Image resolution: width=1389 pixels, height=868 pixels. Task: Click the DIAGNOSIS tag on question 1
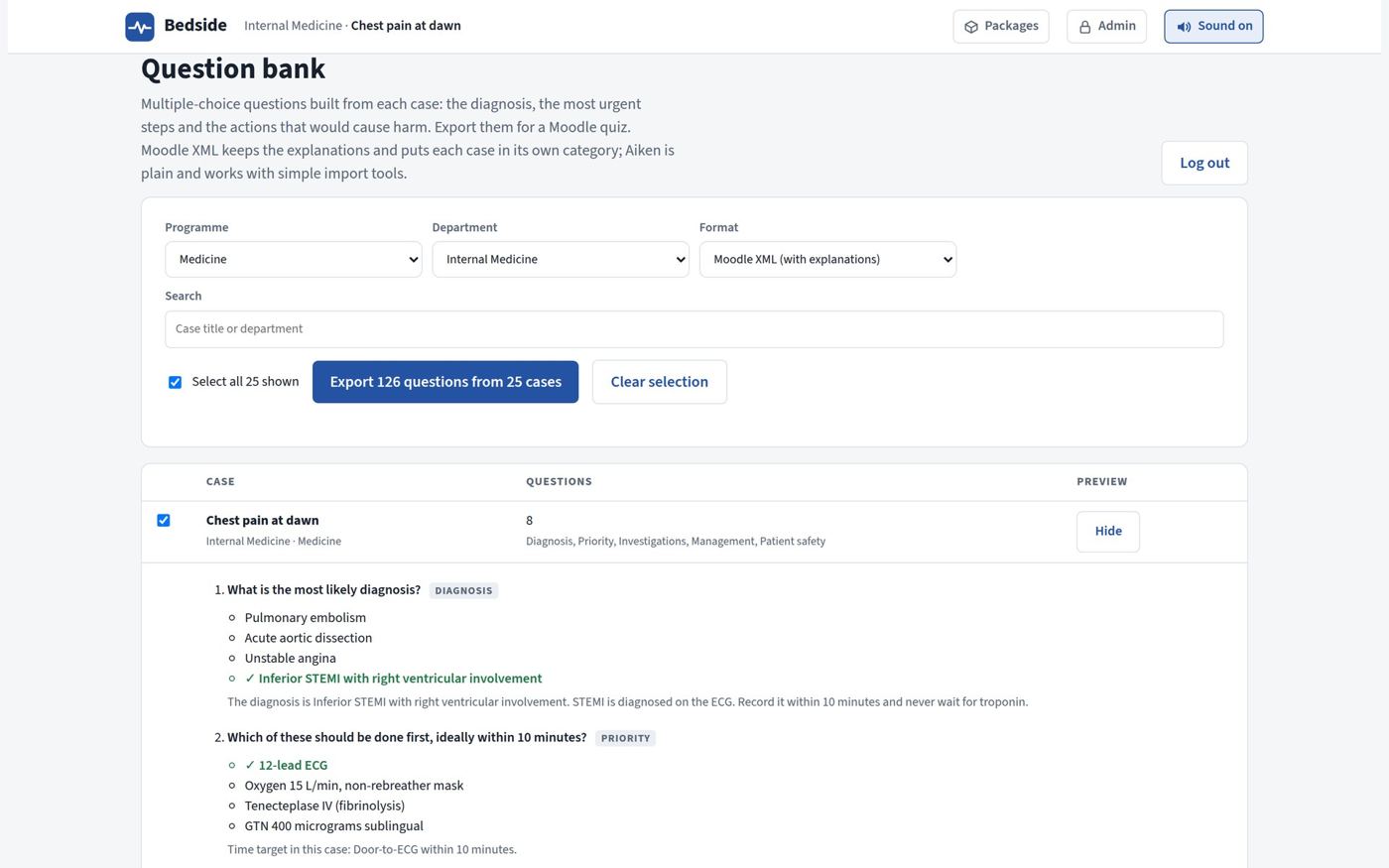(463, 590)
